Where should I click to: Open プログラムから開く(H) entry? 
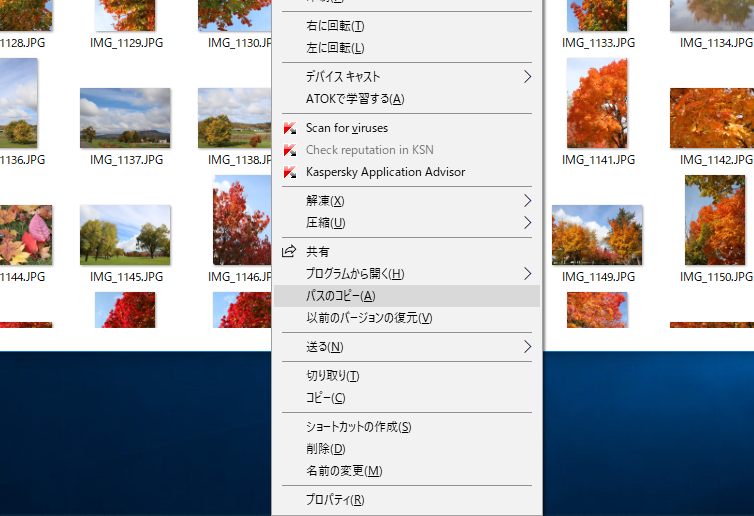point(407,274)
